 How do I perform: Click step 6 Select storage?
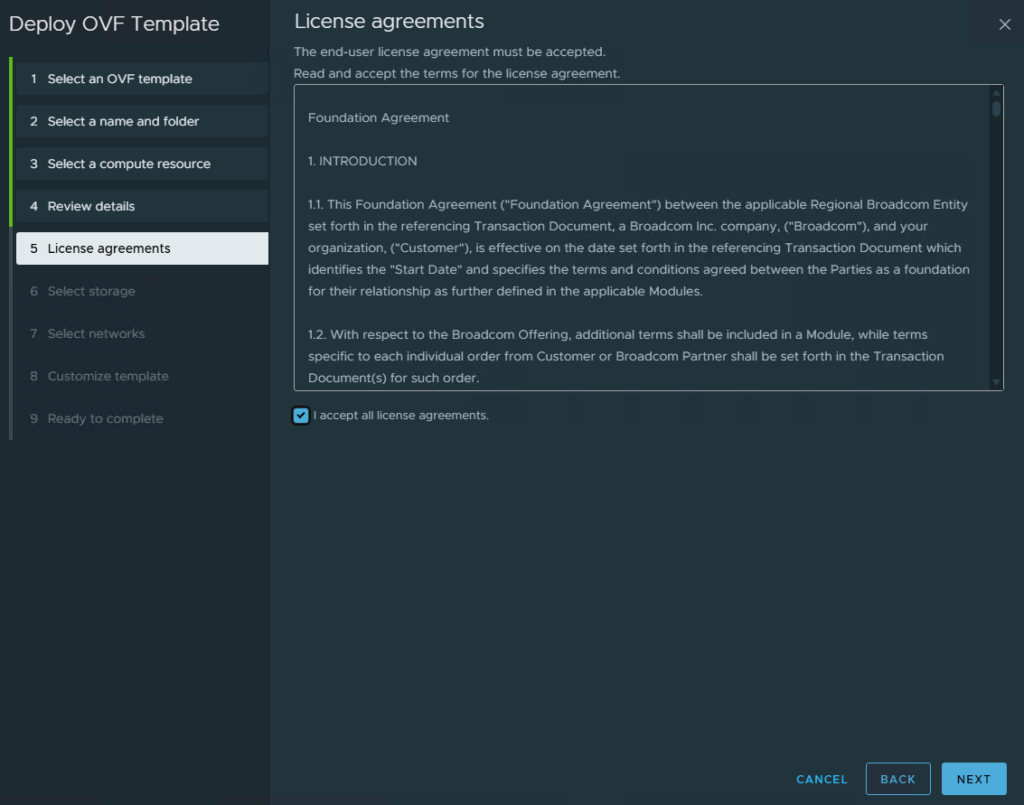pos(142,291)
